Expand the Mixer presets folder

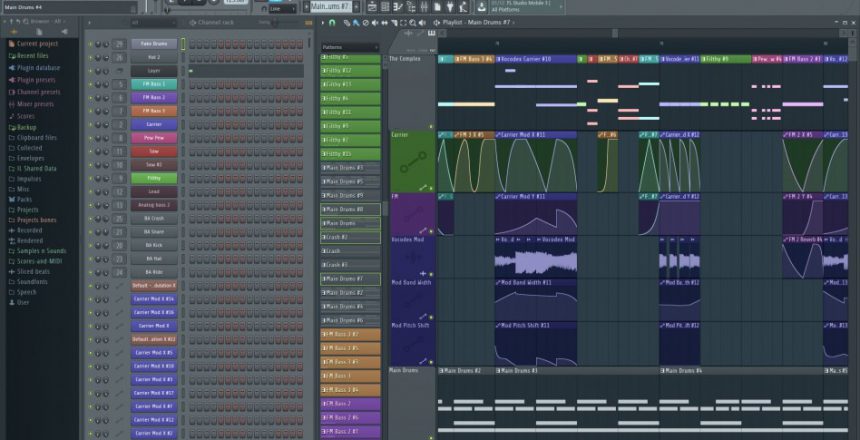pos(31,104)
